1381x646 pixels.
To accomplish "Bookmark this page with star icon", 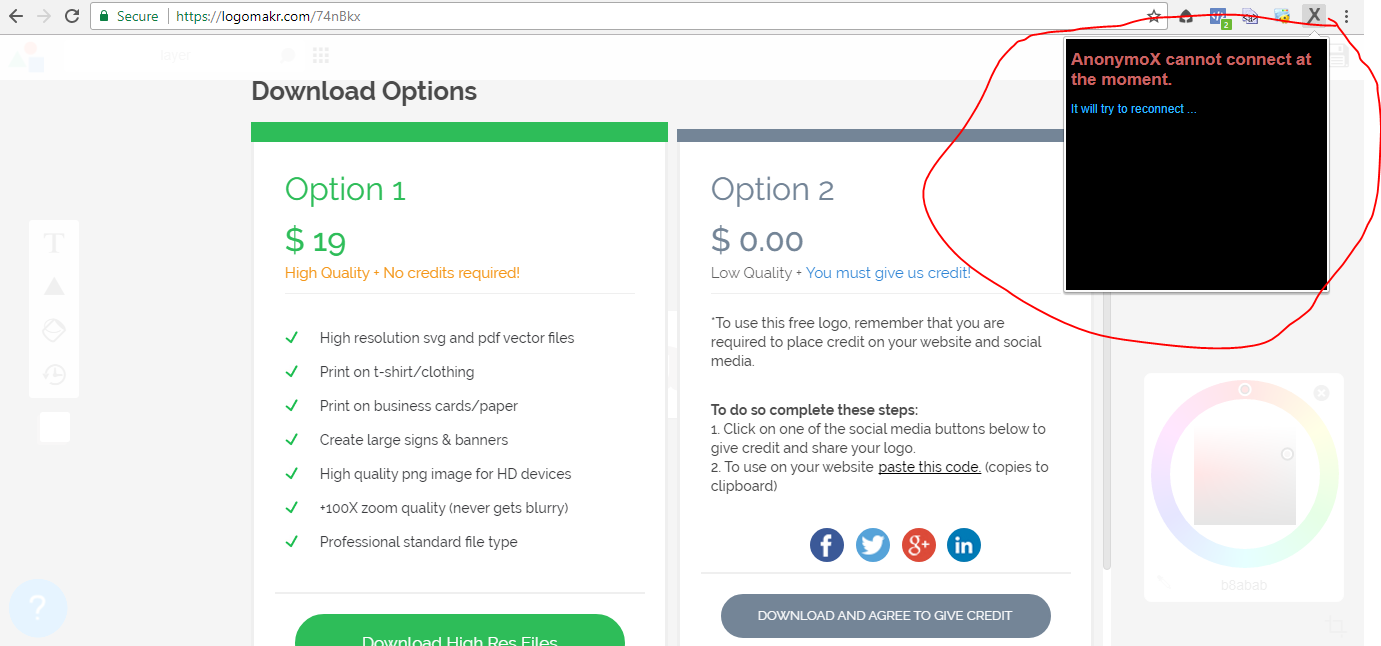I will coord(1154,16).
